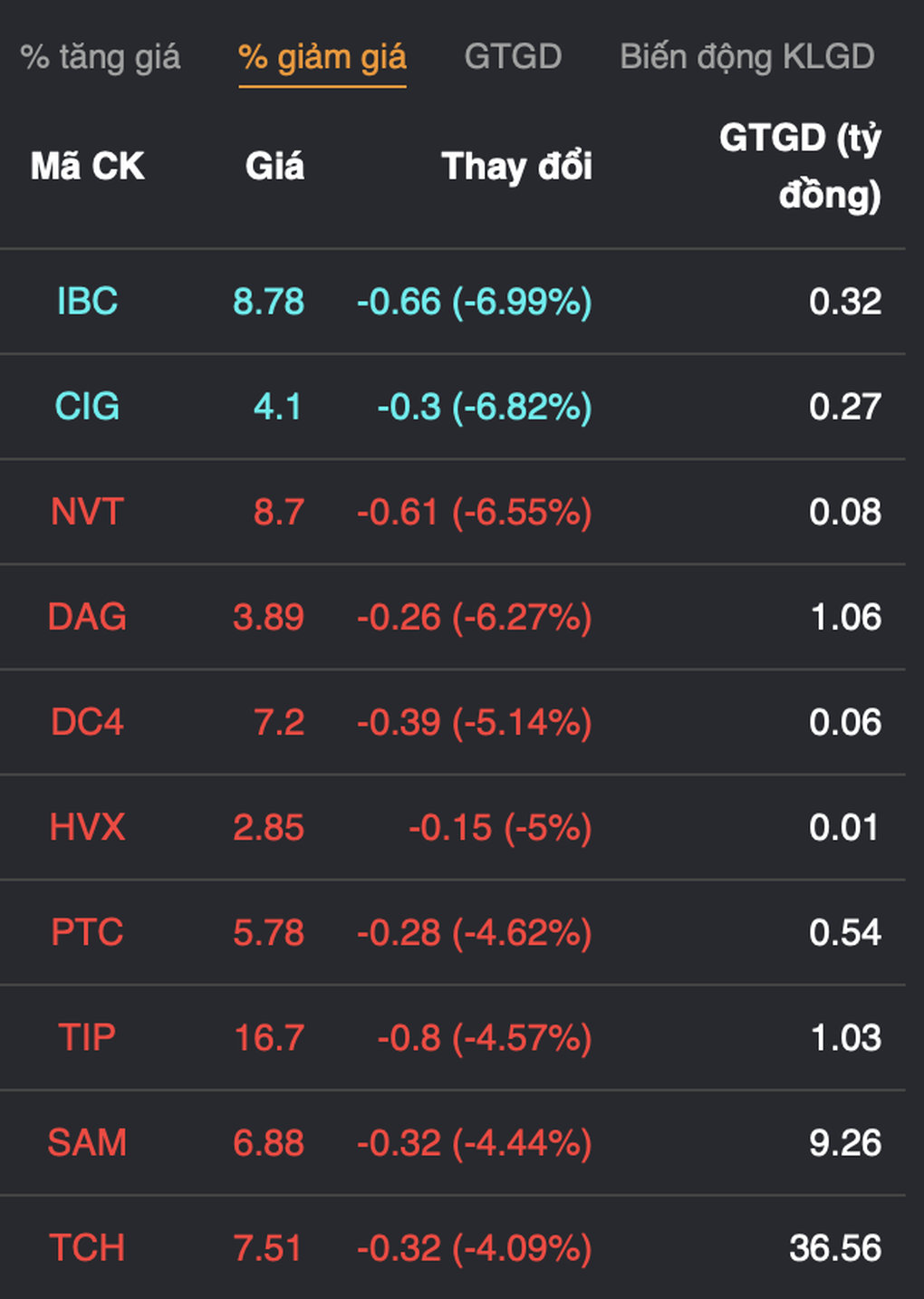Select the % giảm giá tab
924x1299 pixels.
coord(322,57)
